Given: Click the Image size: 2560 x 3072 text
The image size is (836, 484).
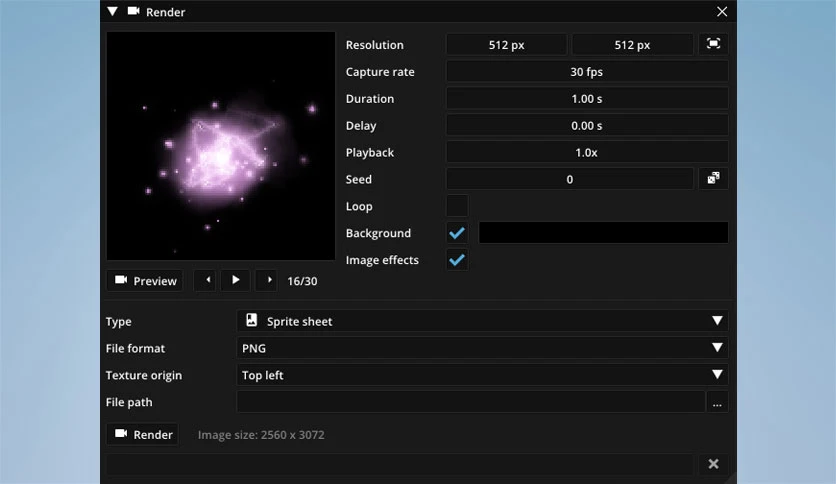Looking at the screenshot, I should (261, 435).
